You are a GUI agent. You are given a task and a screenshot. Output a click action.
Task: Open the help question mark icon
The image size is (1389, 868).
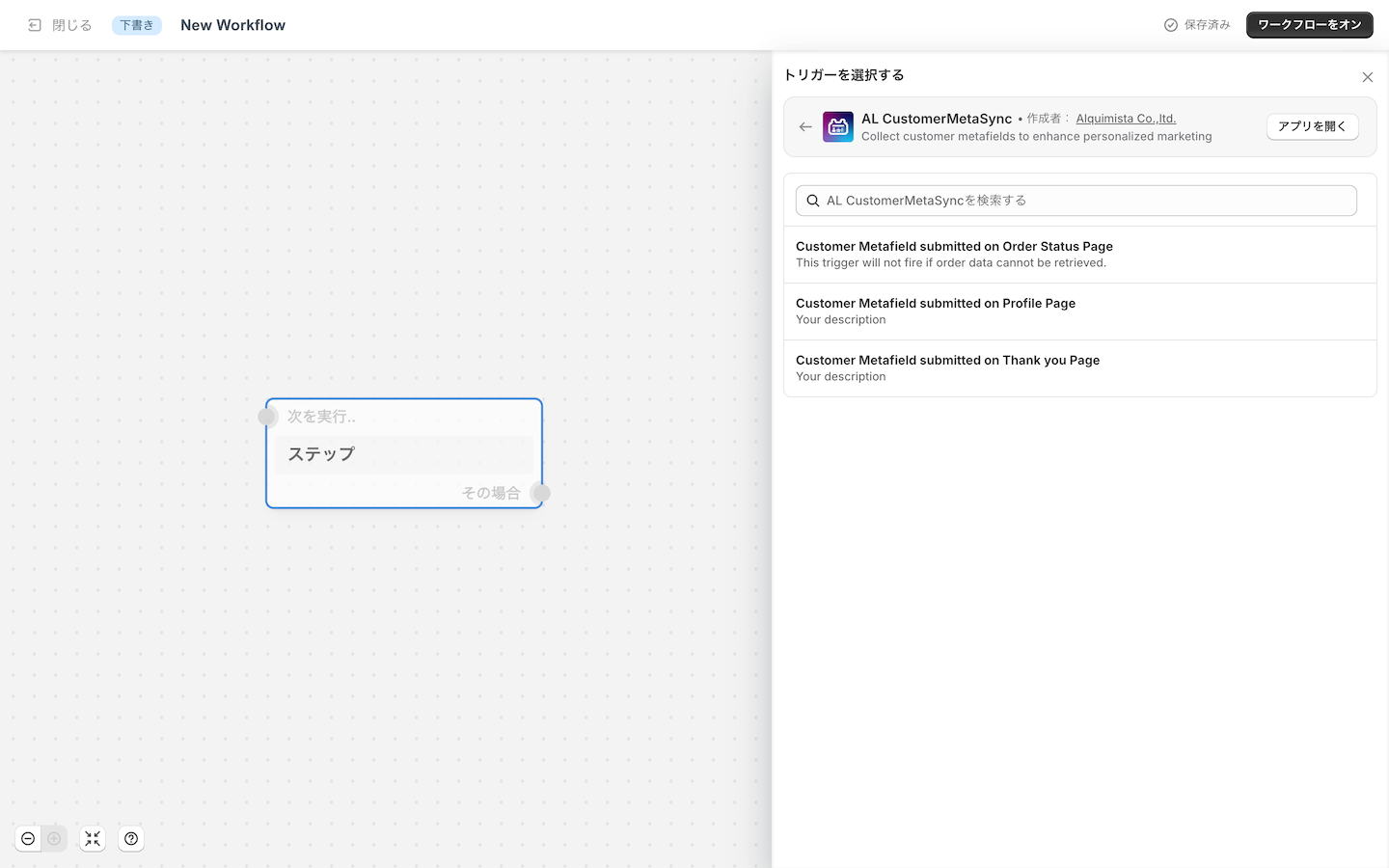[131, 839]
